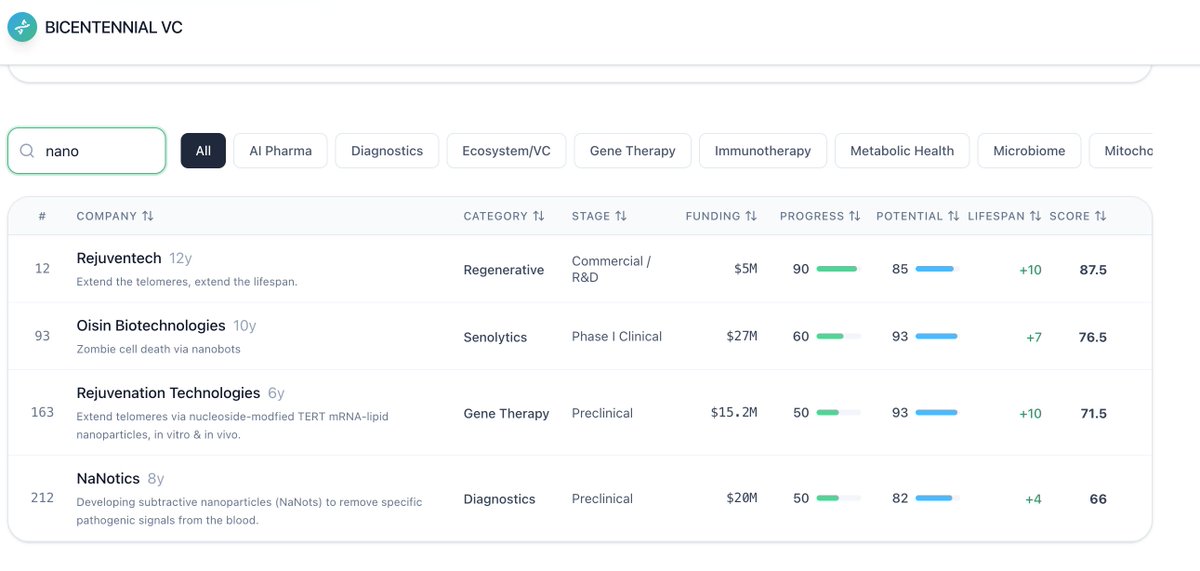Open Oisin Biotechnologies company entry
Viewport: 1200px width, 571px height.
(151, 325)
